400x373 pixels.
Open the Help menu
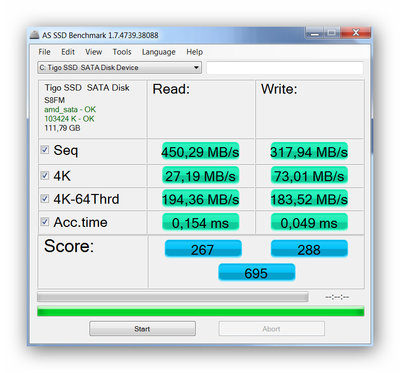194,52
